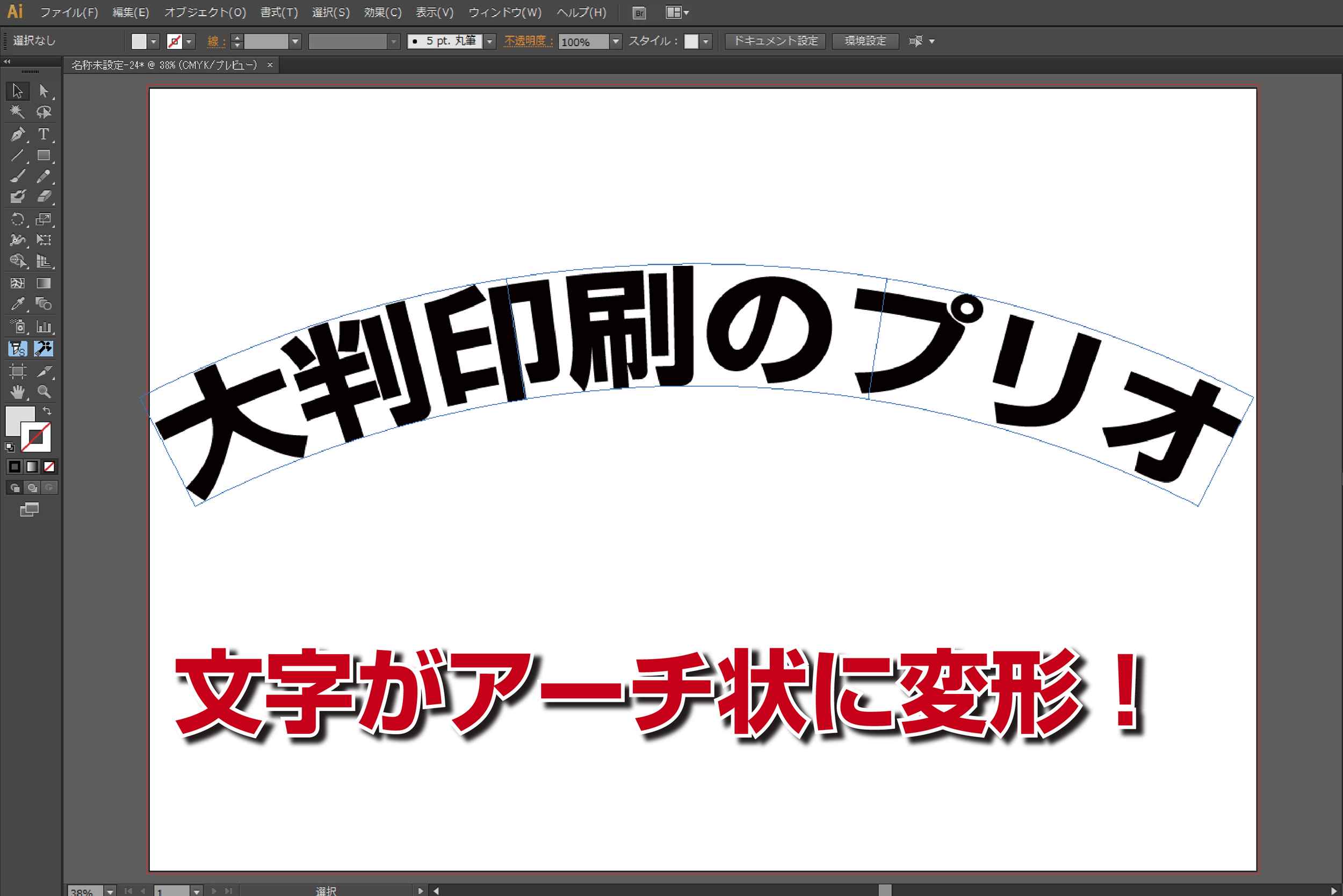Select the Artboard tool

tap(17, 371)
